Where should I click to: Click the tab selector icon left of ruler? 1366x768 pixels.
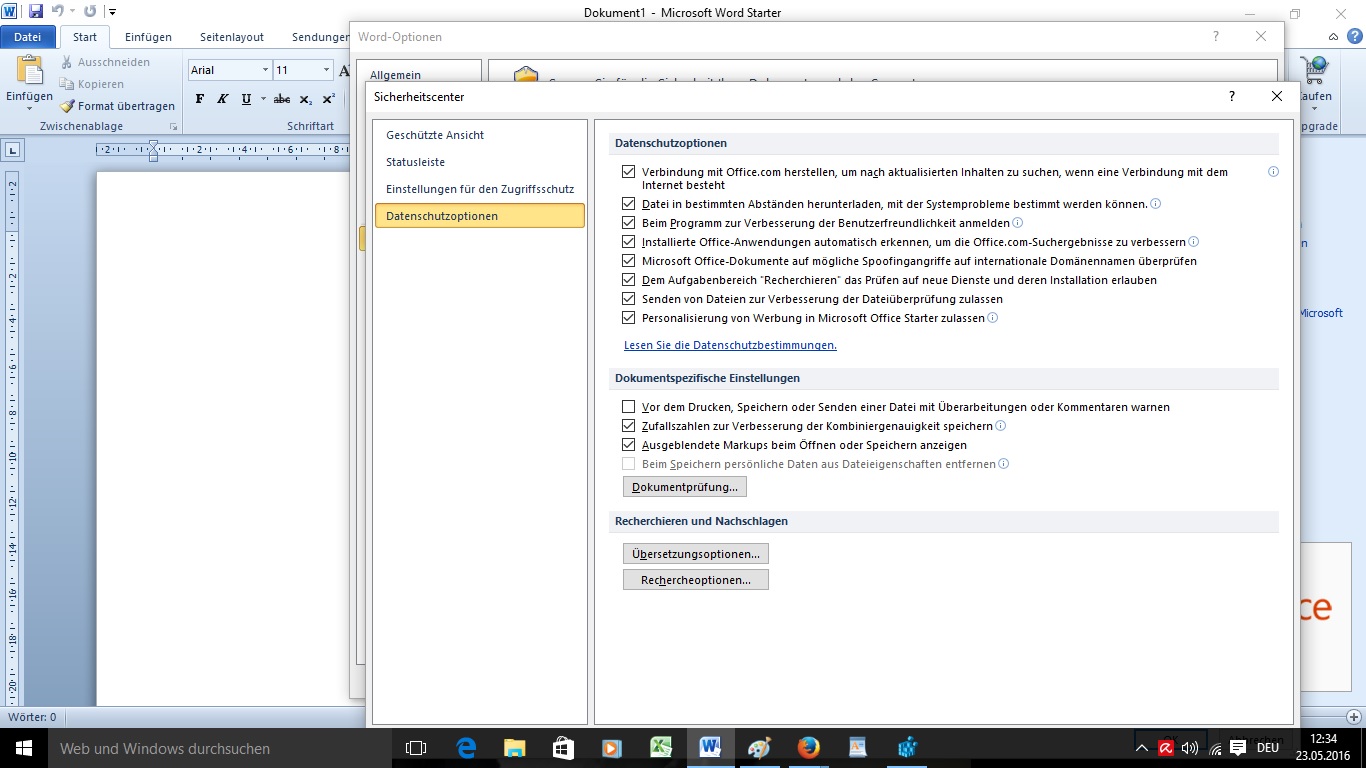[12, 150]
